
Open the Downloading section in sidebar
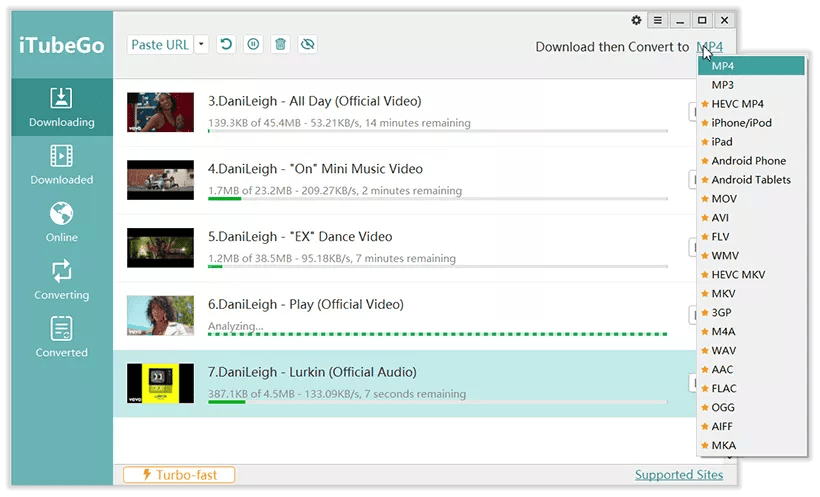point(62,107)
